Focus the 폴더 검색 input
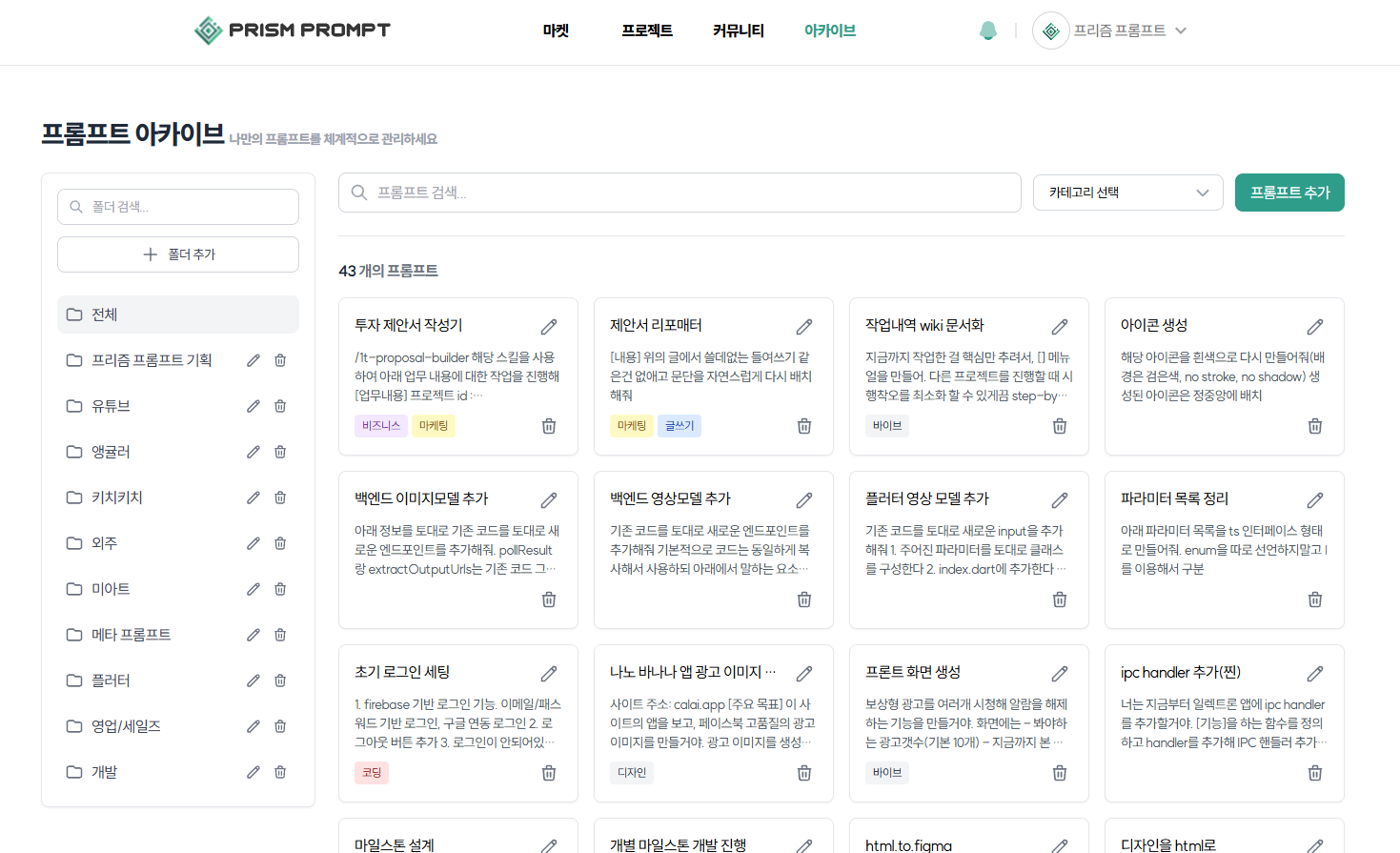The width and height of the screenshot is (1400, 853). pyautogui.click(x=178, y=207)
